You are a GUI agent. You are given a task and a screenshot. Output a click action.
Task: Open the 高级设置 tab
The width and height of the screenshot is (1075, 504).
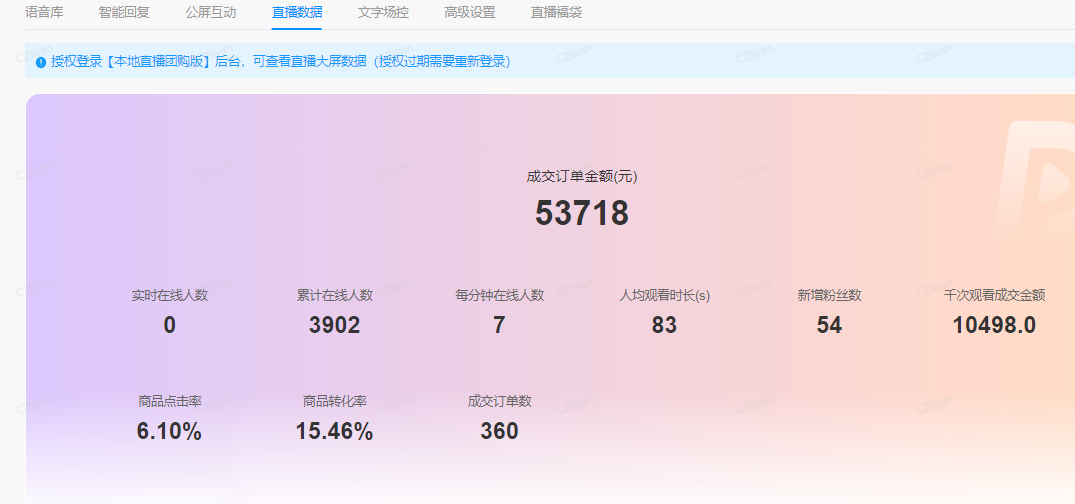pyautogui.click(x=470, y=13)
